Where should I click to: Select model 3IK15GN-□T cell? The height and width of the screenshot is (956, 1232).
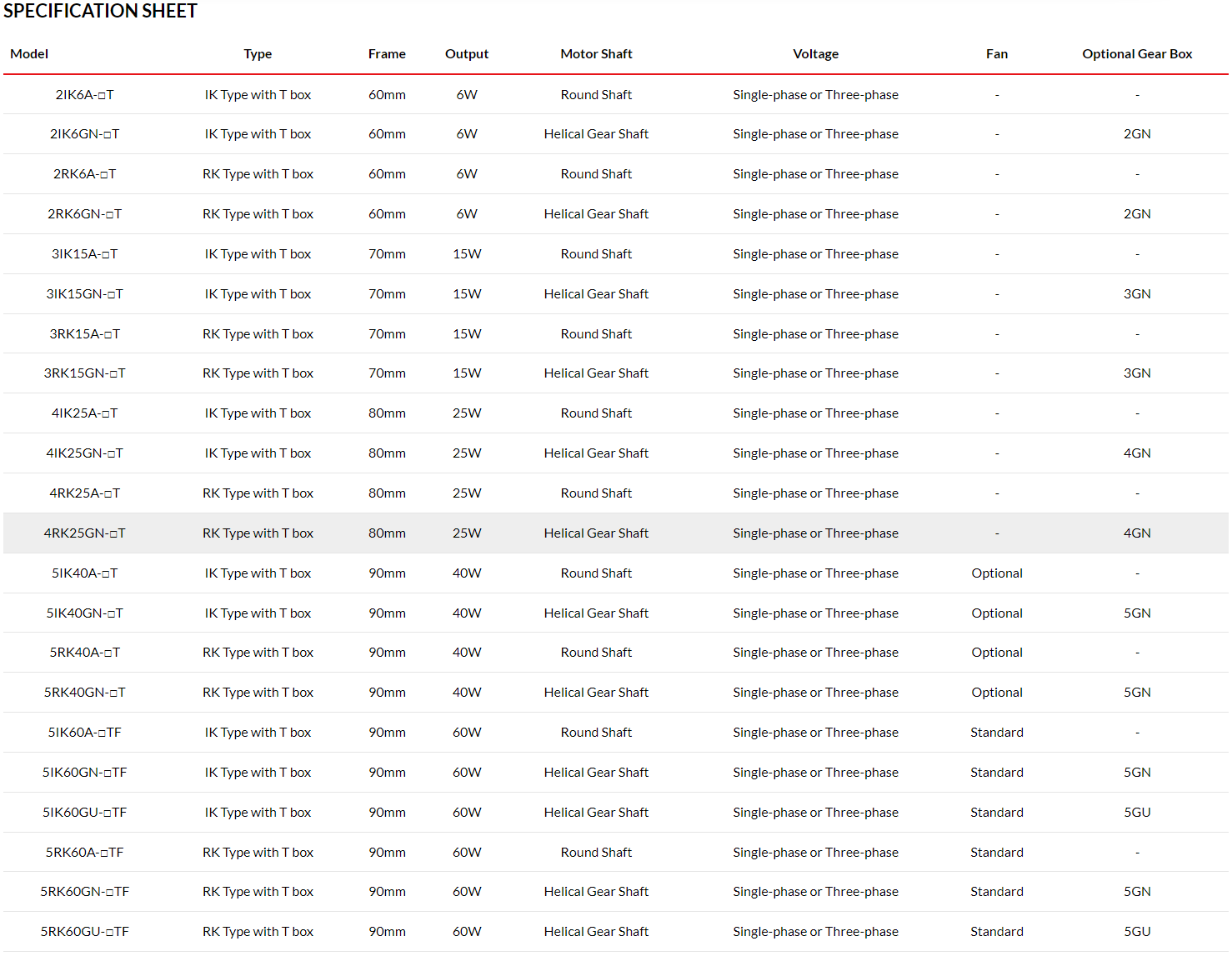pyautogui.click(x=84, y=294)
